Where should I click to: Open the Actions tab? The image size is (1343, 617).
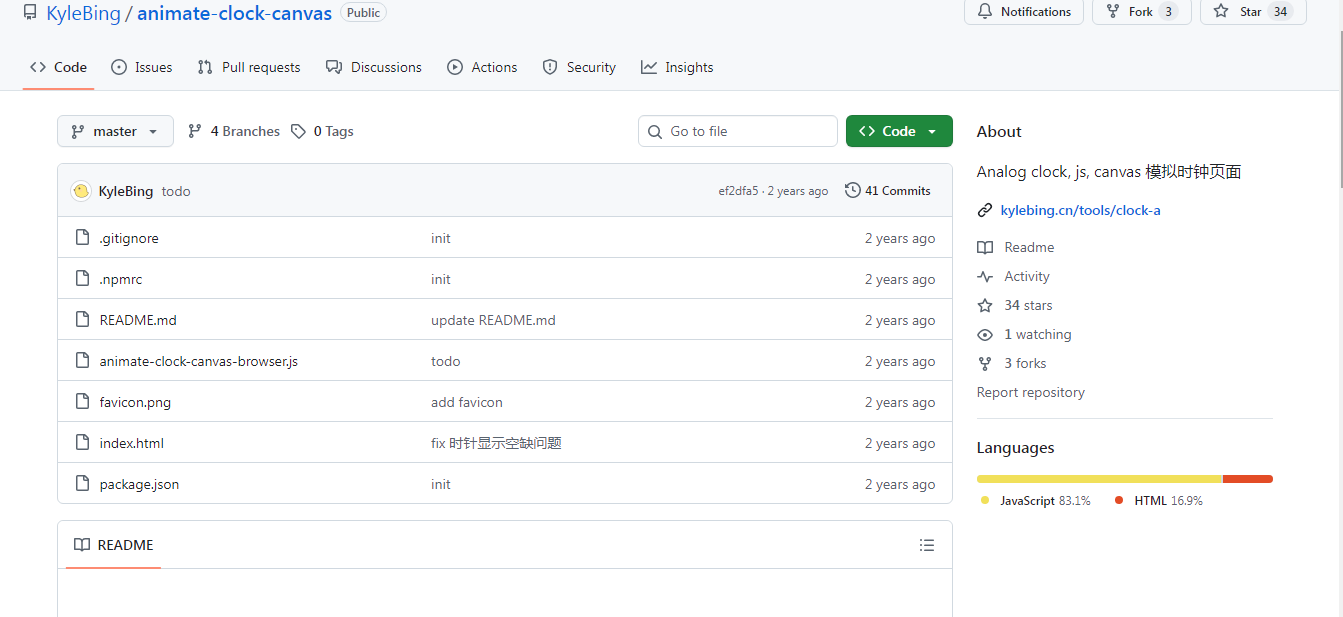(482, 67)
